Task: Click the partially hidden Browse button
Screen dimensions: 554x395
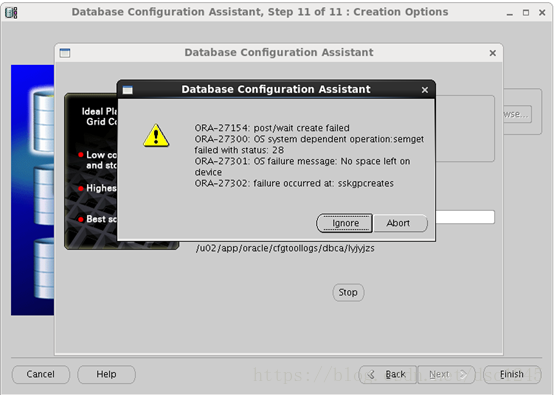Action: click(517, 114)
